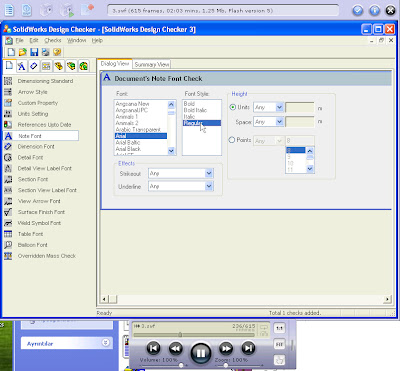Screen dimensions: 400x371
Task: Select the Note Font check
Action: (x=41, y=136)
